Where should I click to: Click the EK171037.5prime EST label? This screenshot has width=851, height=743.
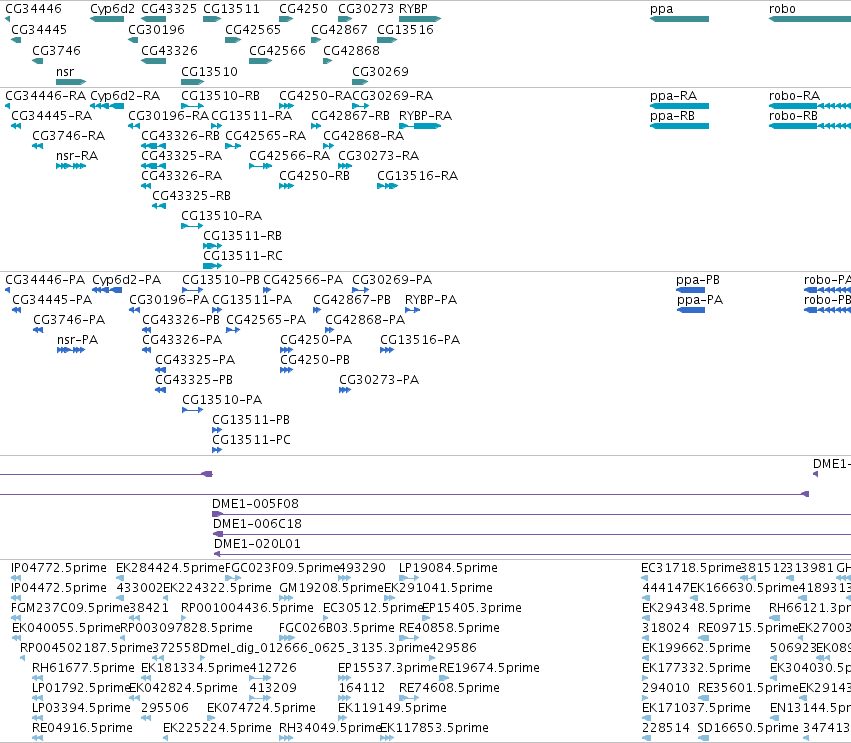pos(696,708)
